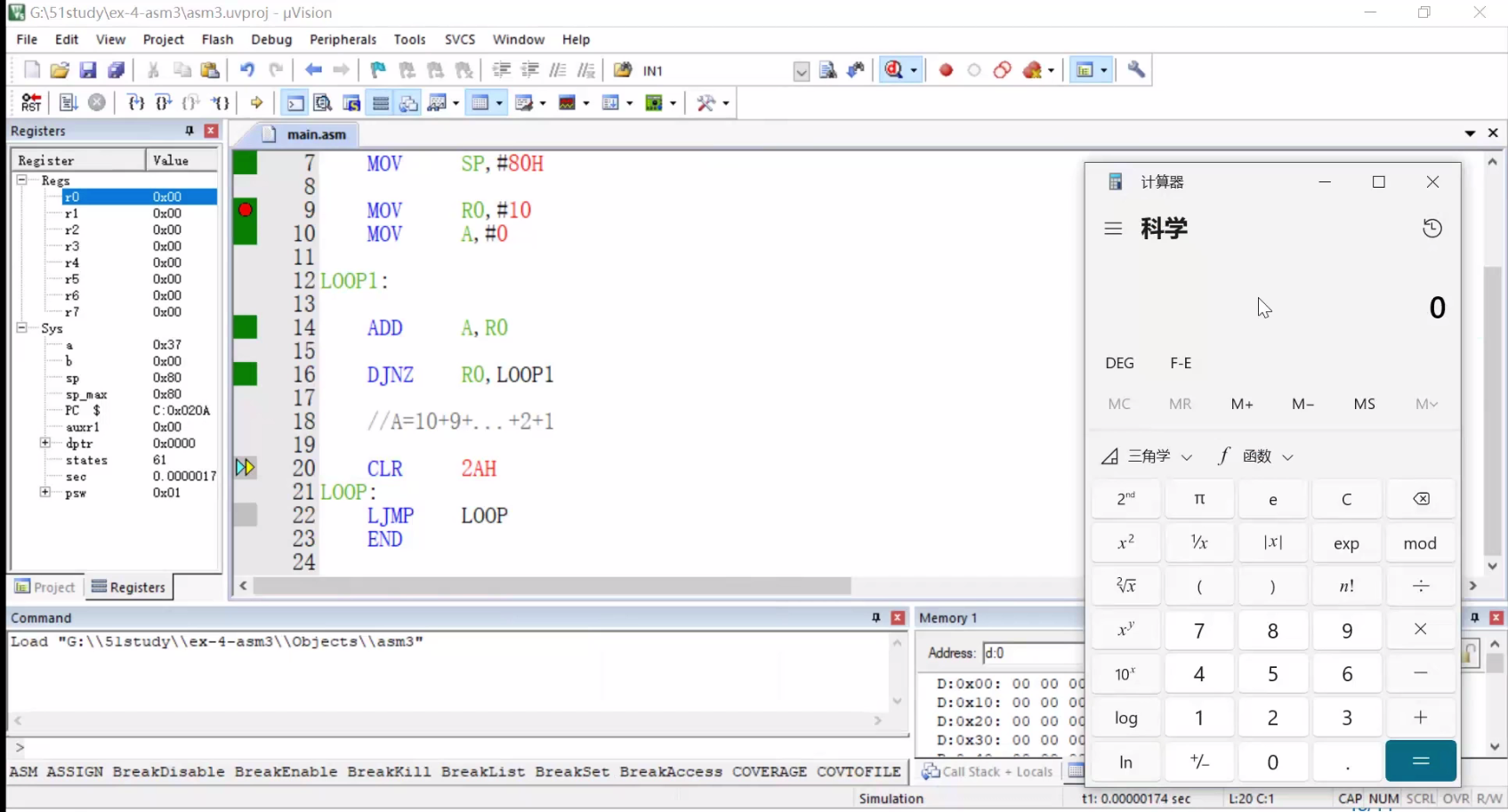Click the Run program icon
This screenshot has height=812, width=1508.
click(x=69, y=103)
